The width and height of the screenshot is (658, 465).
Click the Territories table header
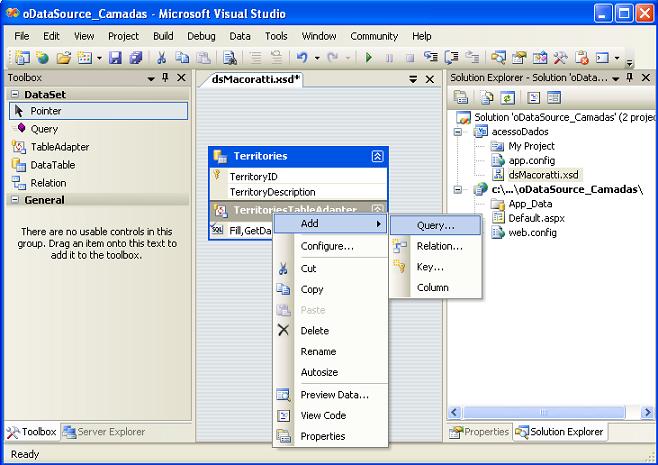pos(298,156)
